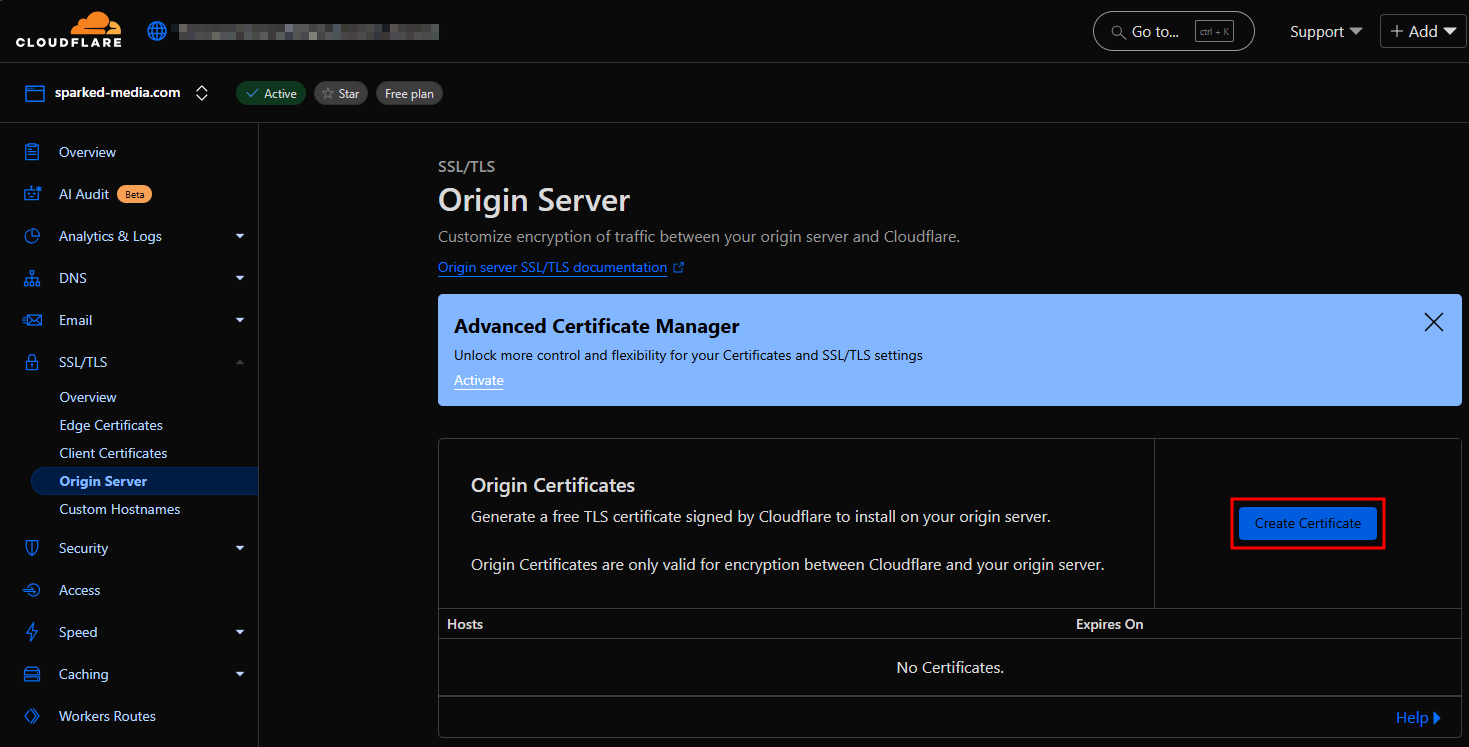Open Custom Hostnames page
The width and height of the screenshot is (1469, 747).
pyautogui.click(x=120, y=509)
